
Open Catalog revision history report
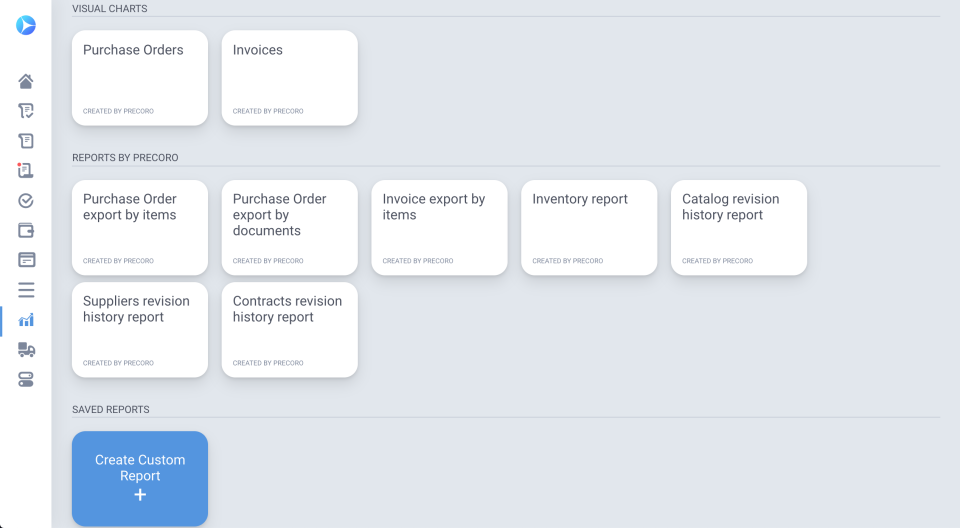[x=739, y=227]
